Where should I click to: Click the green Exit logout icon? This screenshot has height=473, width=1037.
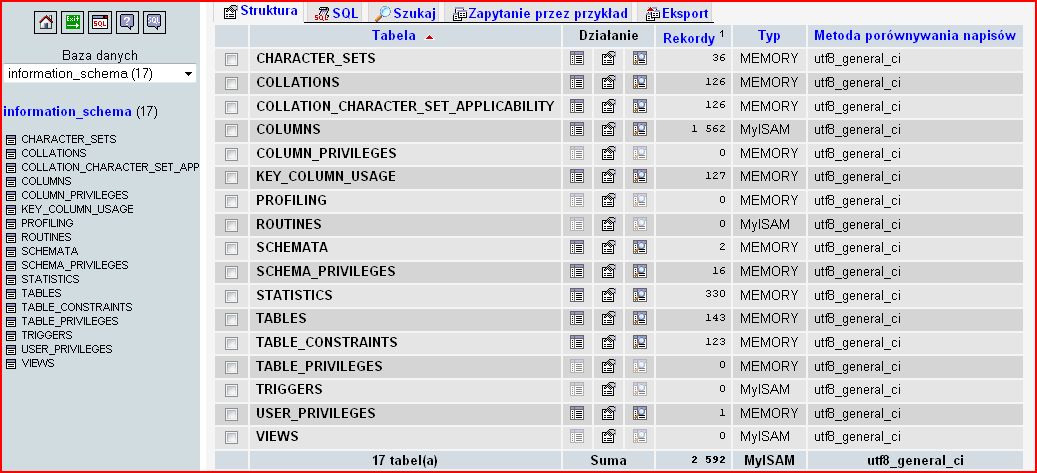(x=72, y=22)
